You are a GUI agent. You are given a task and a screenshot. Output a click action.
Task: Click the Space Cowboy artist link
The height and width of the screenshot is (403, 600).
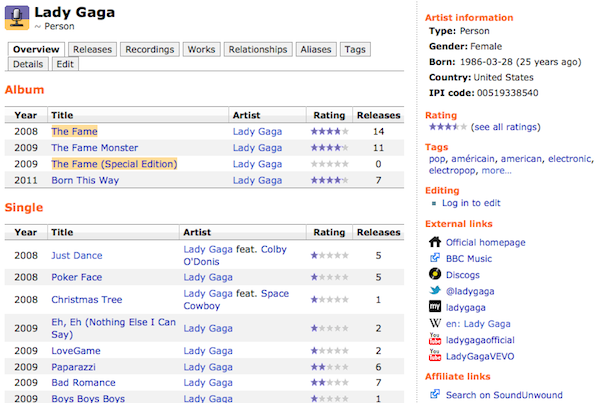click(x=236, y=300)
